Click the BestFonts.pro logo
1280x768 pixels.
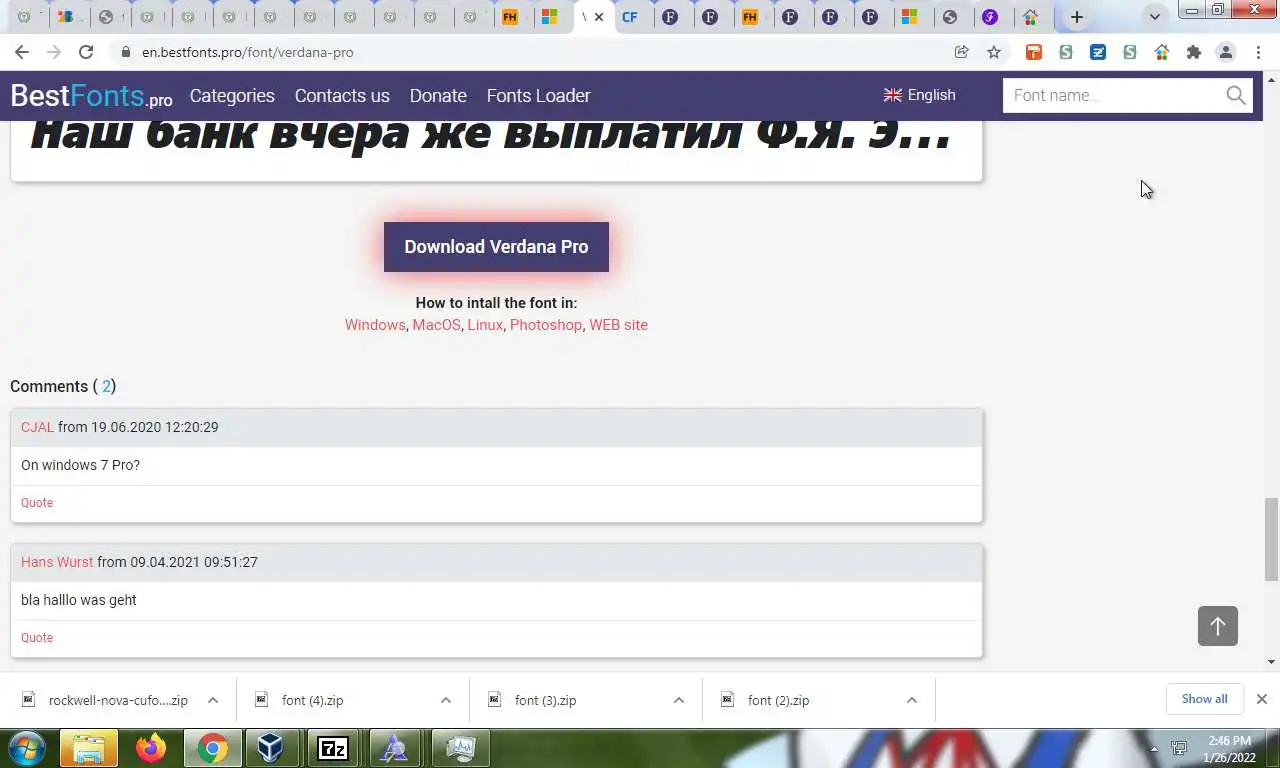[x=91, y=96]
